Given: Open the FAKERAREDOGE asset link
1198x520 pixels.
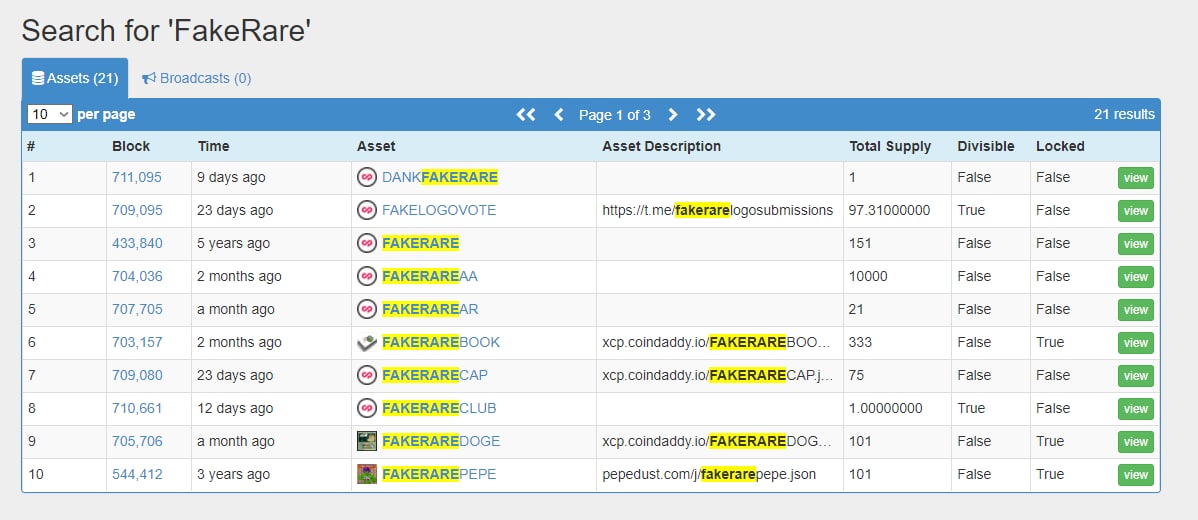Looking at the screenshot, I should pyautogui.click(x=441, y=441).
